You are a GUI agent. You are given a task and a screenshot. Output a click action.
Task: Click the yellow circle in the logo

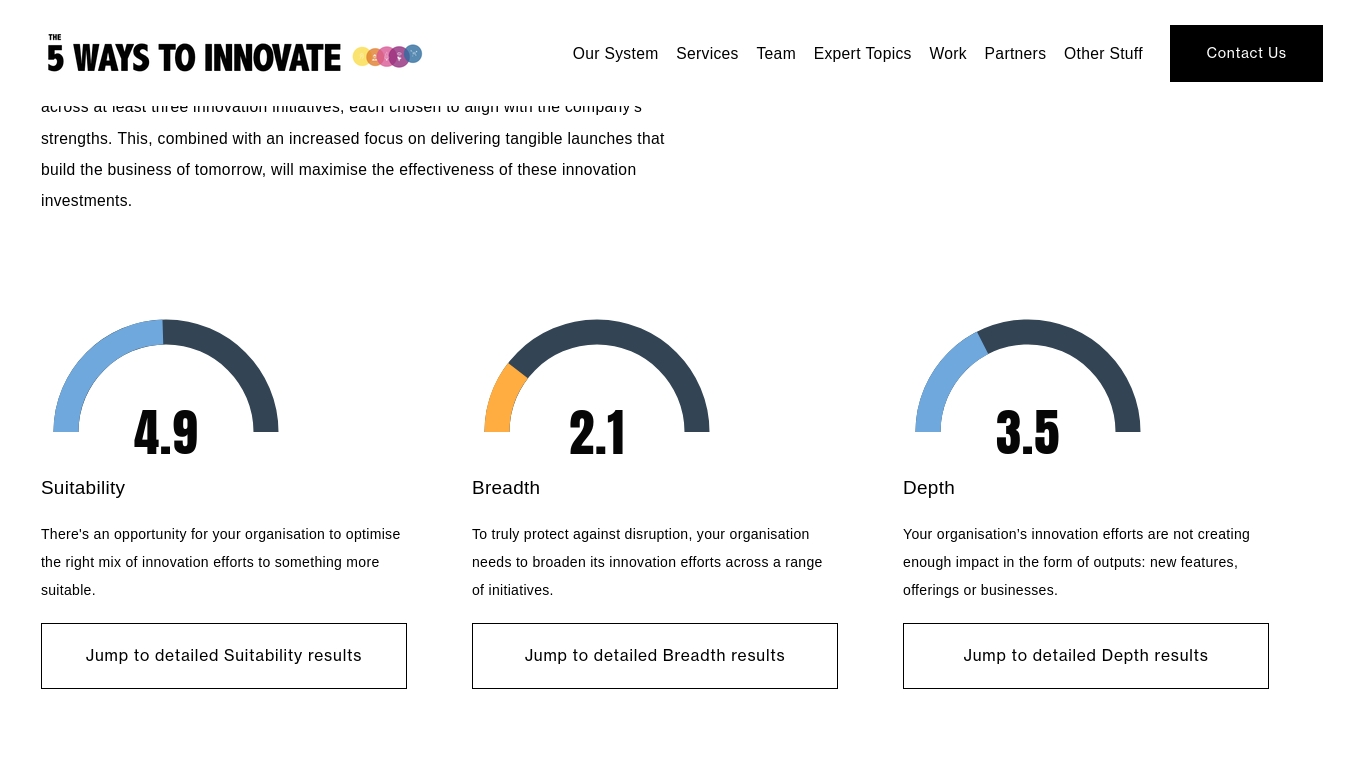tap(360, 57)
